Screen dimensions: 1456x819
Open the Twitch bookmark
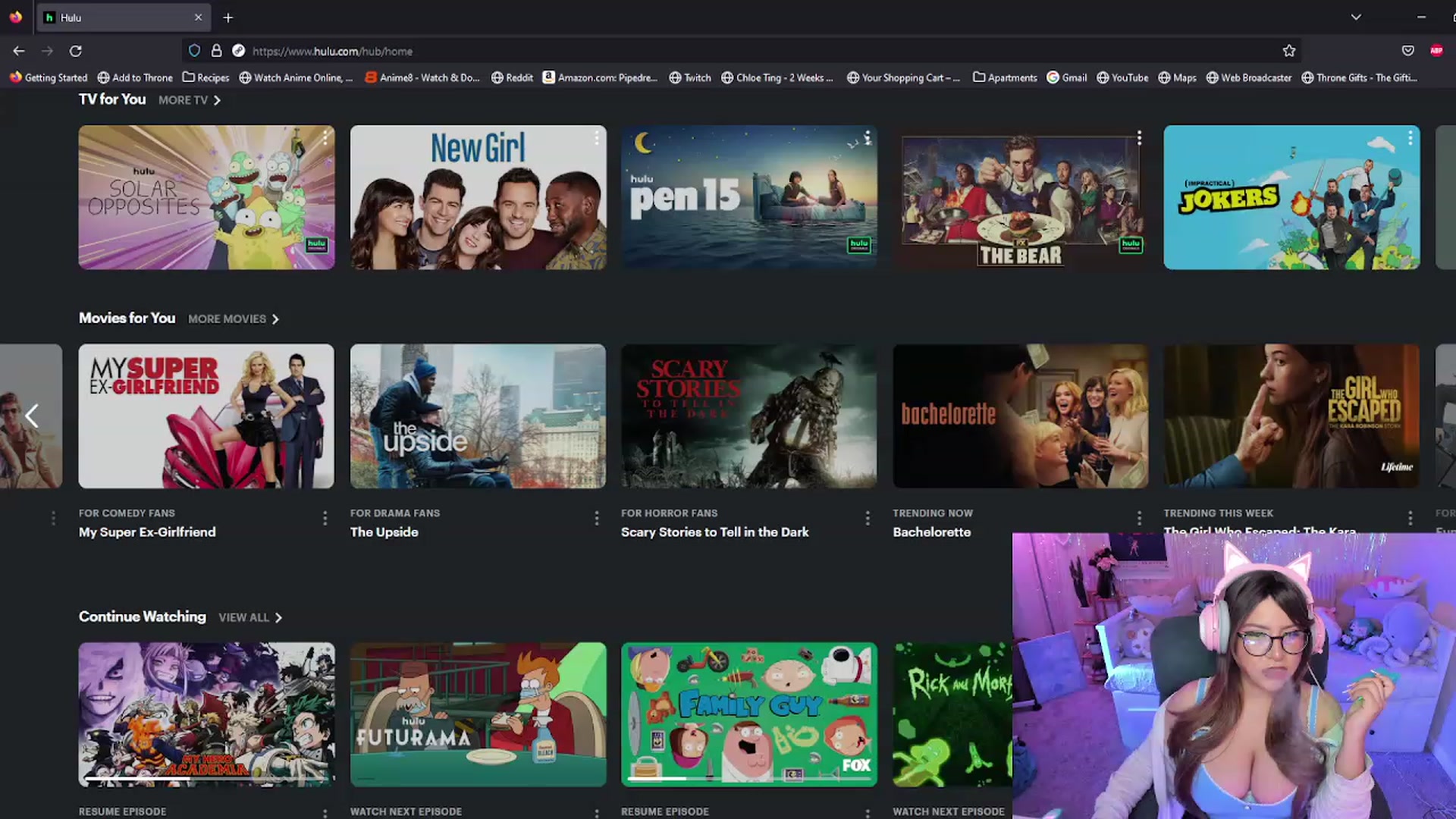tap(690, 77)
